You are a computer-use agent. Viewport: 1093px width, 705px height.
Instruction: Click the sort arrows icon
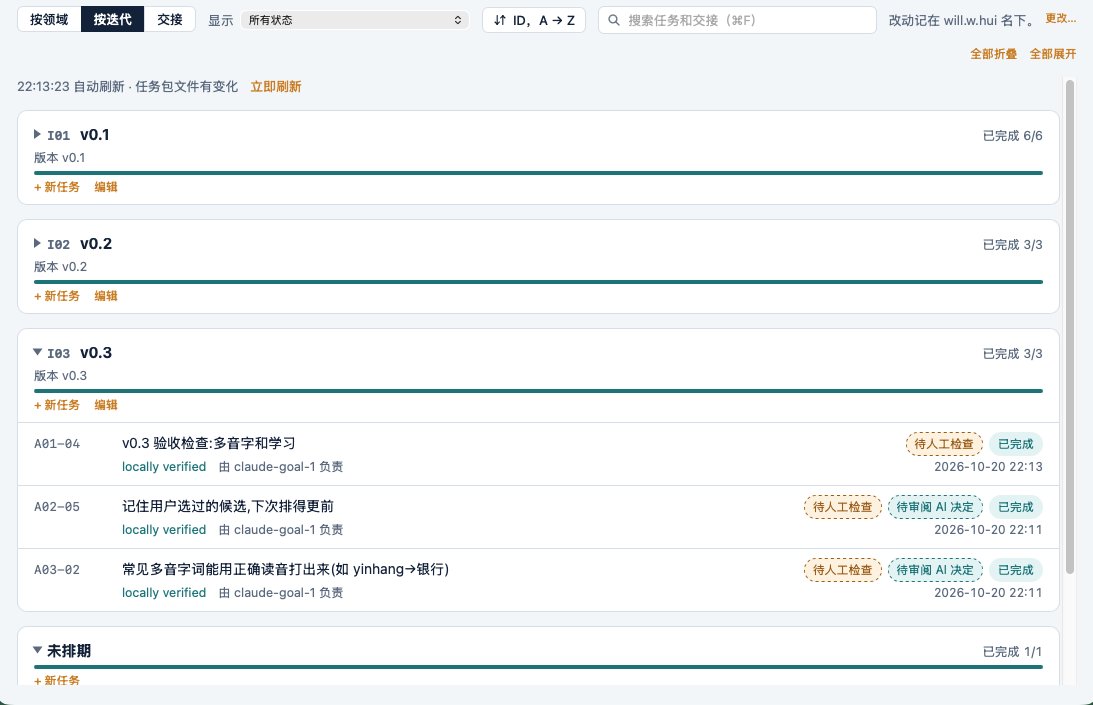[499, 20]
